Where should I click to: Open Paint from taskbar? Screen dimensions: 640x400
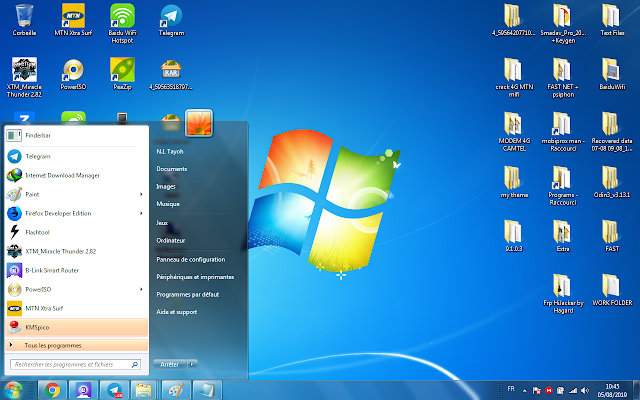[x=176, y=390]
